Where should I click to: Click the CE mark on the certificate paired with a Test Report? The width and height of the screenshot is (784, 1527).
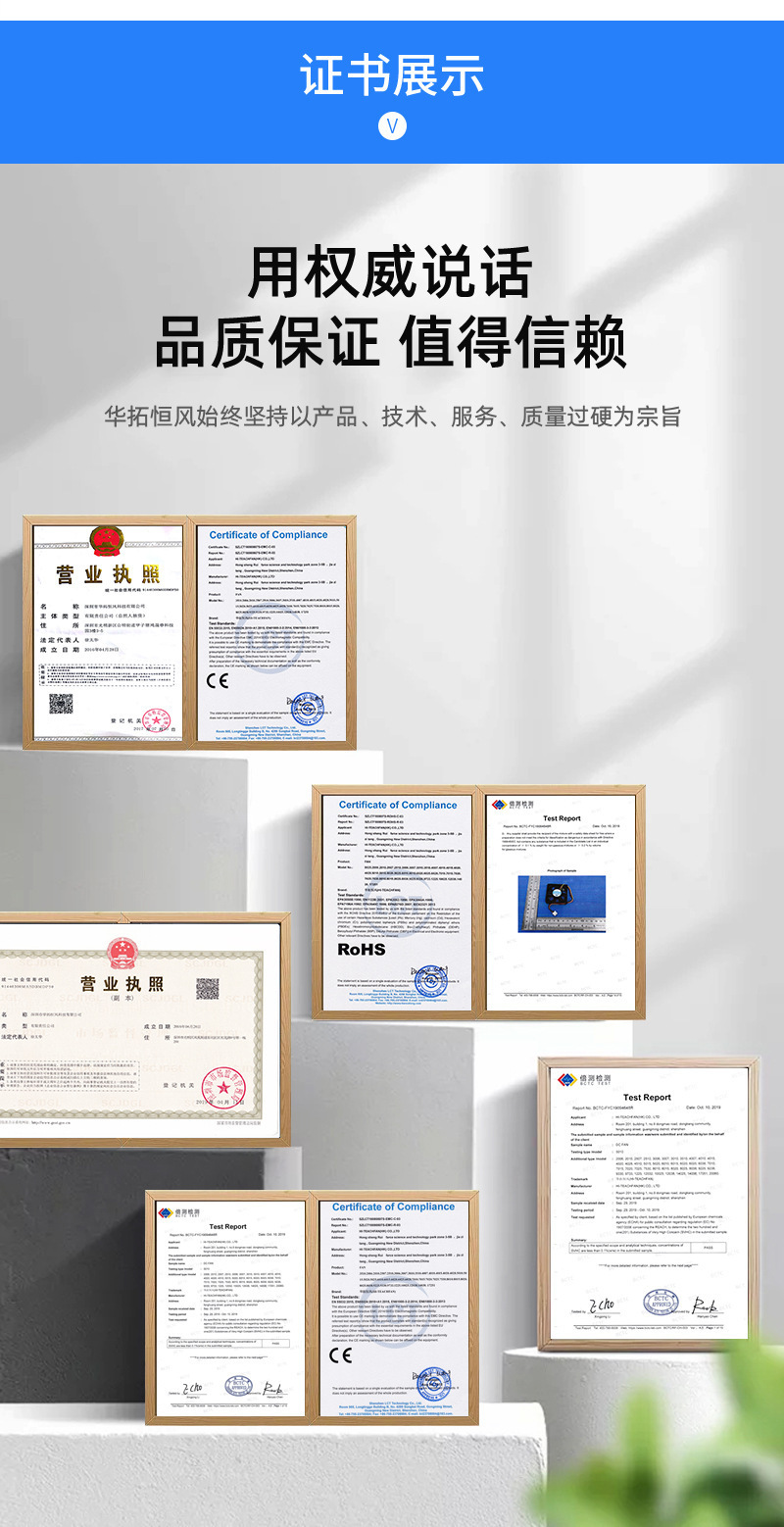pyautogui.click(x=340, y=1355)
